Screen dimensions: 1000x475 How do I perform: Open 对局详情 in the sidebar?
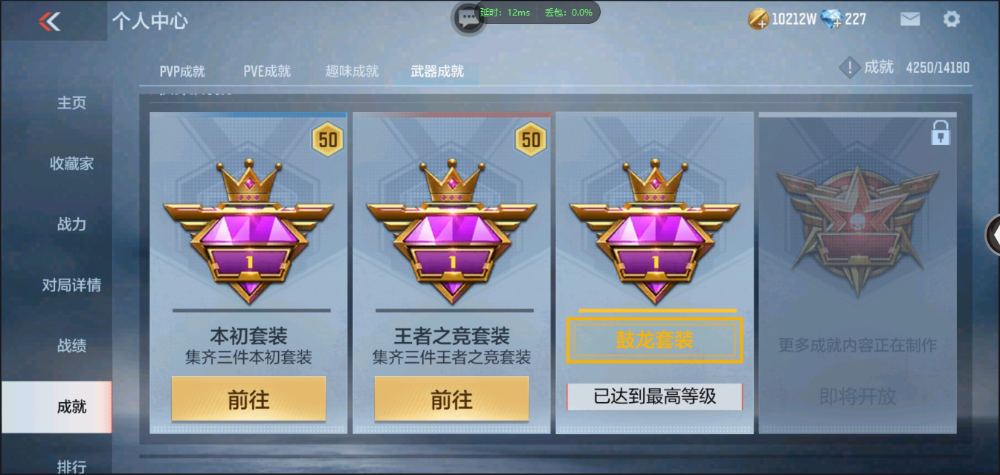(x=71, y=285)
